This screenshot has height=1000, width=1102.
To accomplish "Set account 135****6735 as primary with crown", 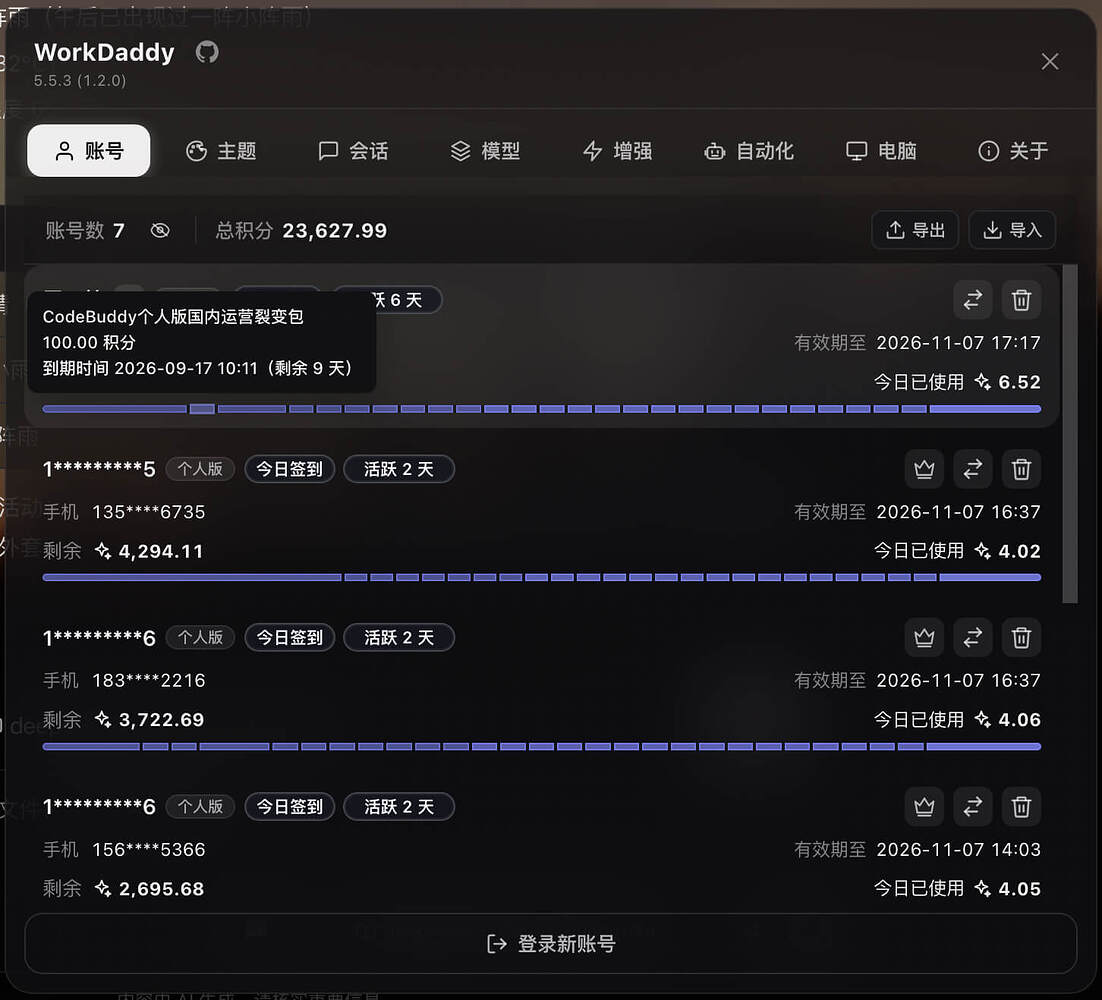I will pos(924,469).
